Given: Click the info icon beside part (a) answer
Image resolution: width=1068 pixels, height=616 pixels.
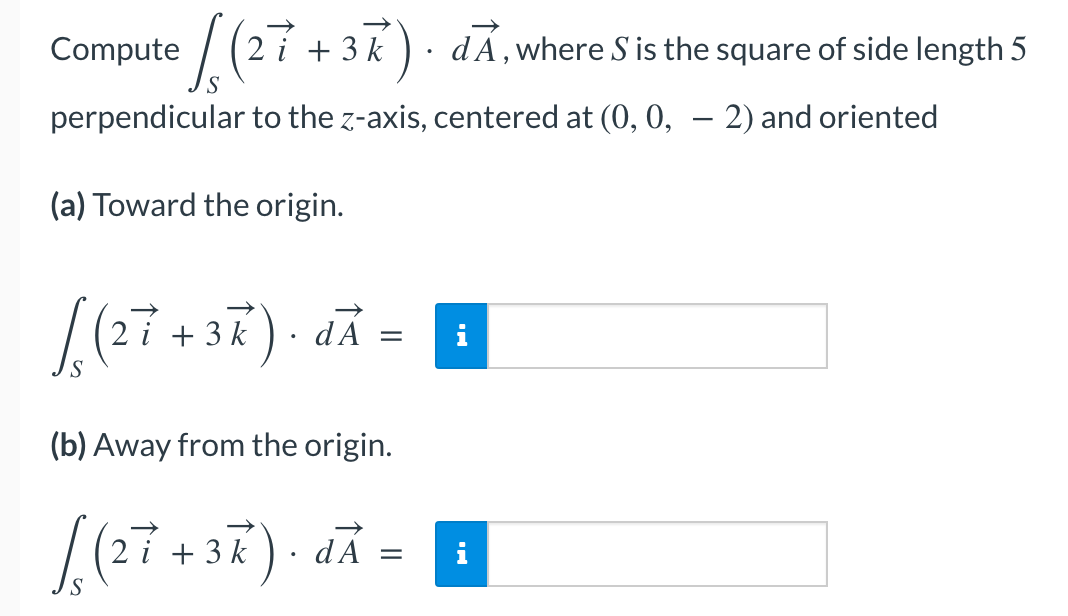Looking at the screenshot, I should [461, 337].
